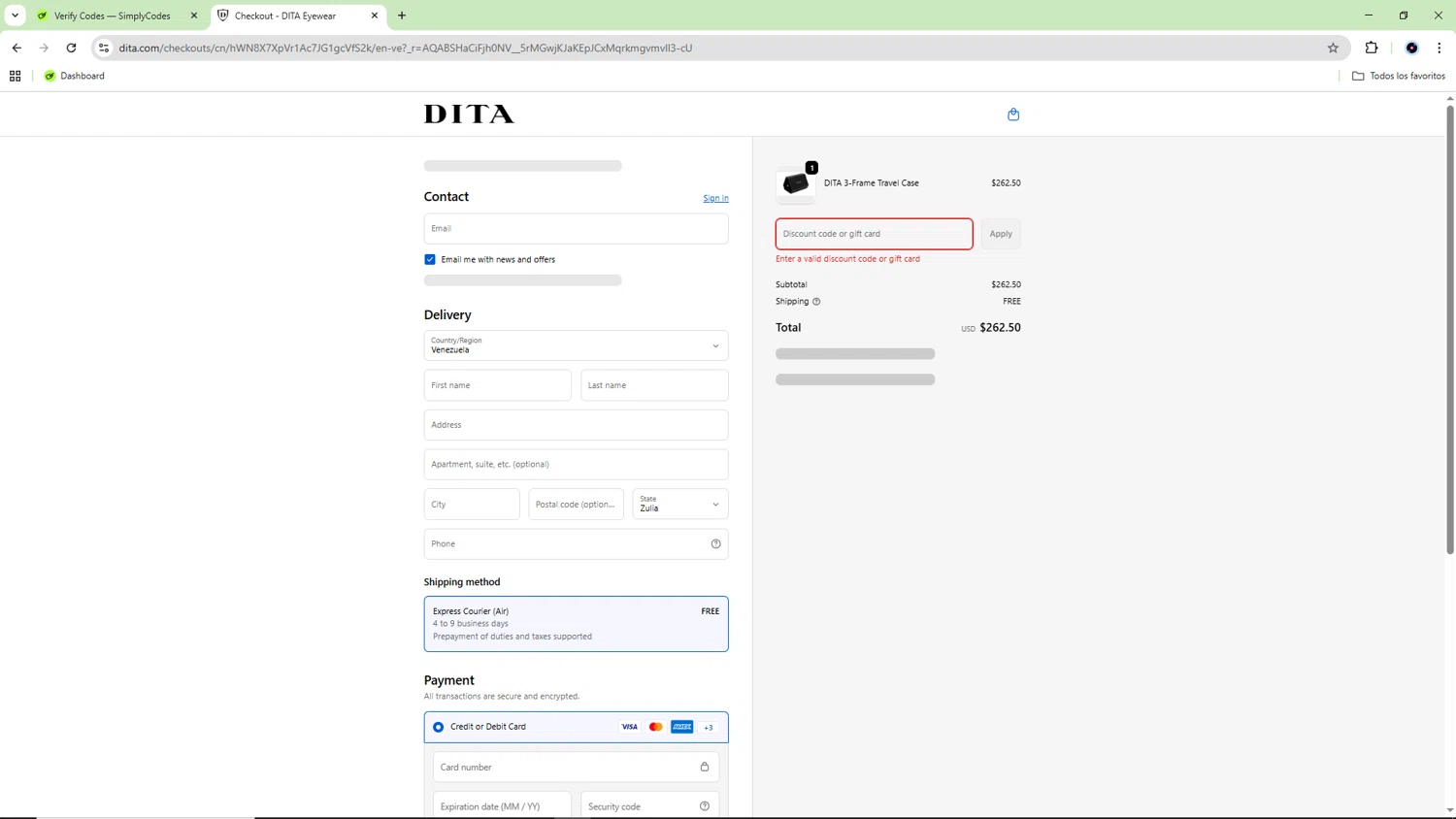Open the shopping bag cart icon
The height and width of the screenshot is (819, 1456).
(x=1013, y=115)
